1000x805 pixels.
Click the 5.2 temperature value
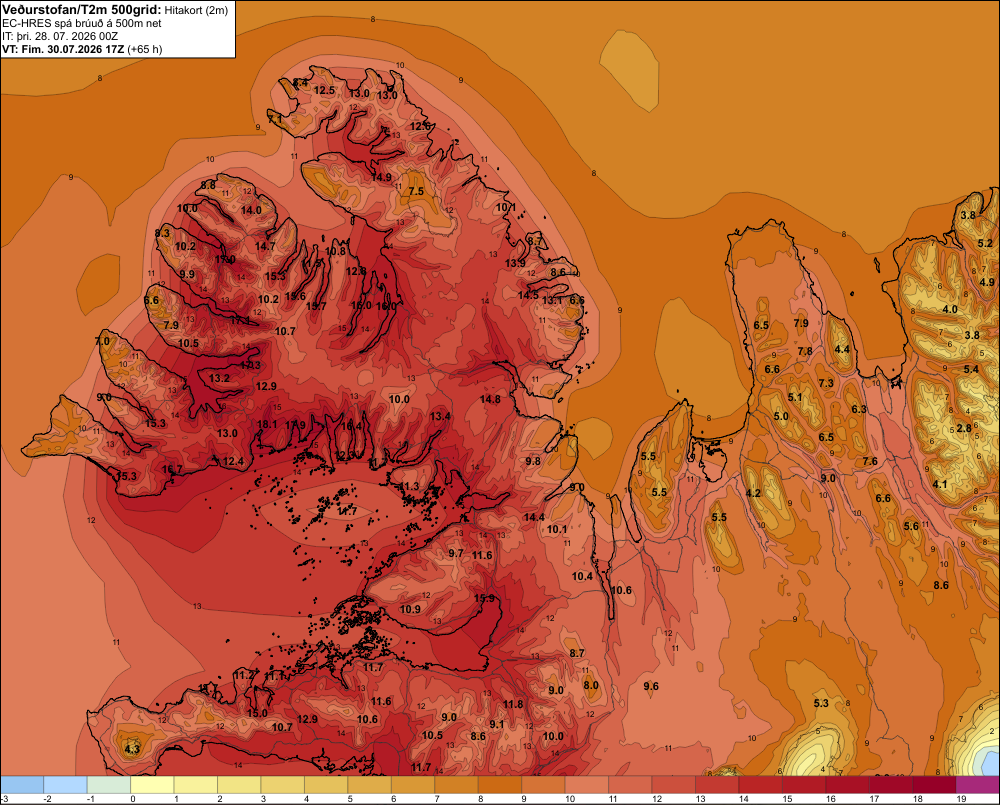click(985, 243)
